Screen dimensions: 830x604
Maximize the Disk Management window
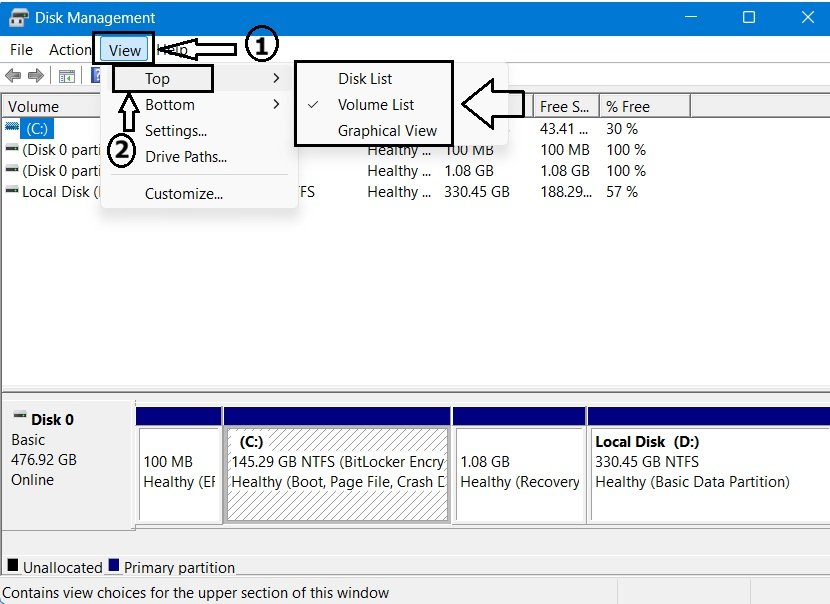pyautogui.click(x=748, y=17)
